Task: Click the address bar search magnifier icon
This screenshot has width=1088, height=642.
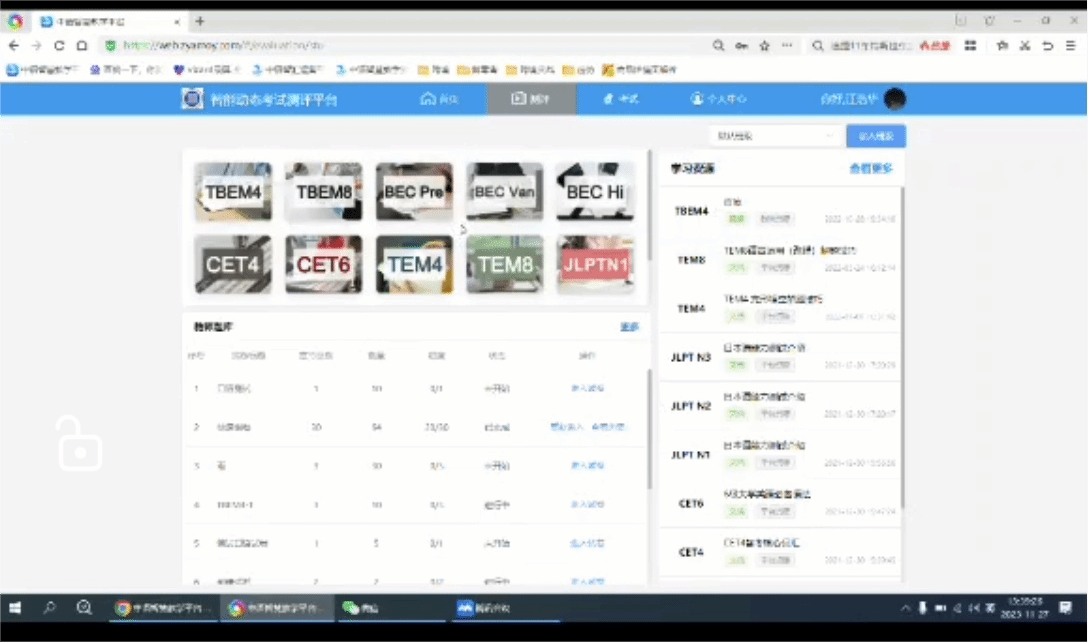Action: [x=718, y=46]
